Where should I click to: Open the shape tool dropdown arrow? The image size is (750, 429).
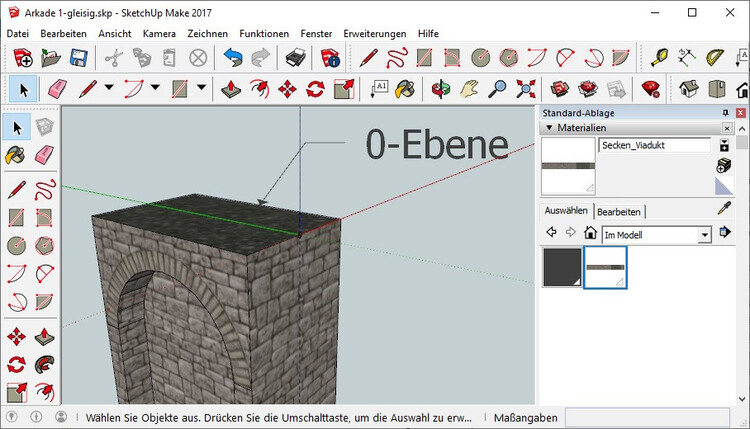(201, 88)
